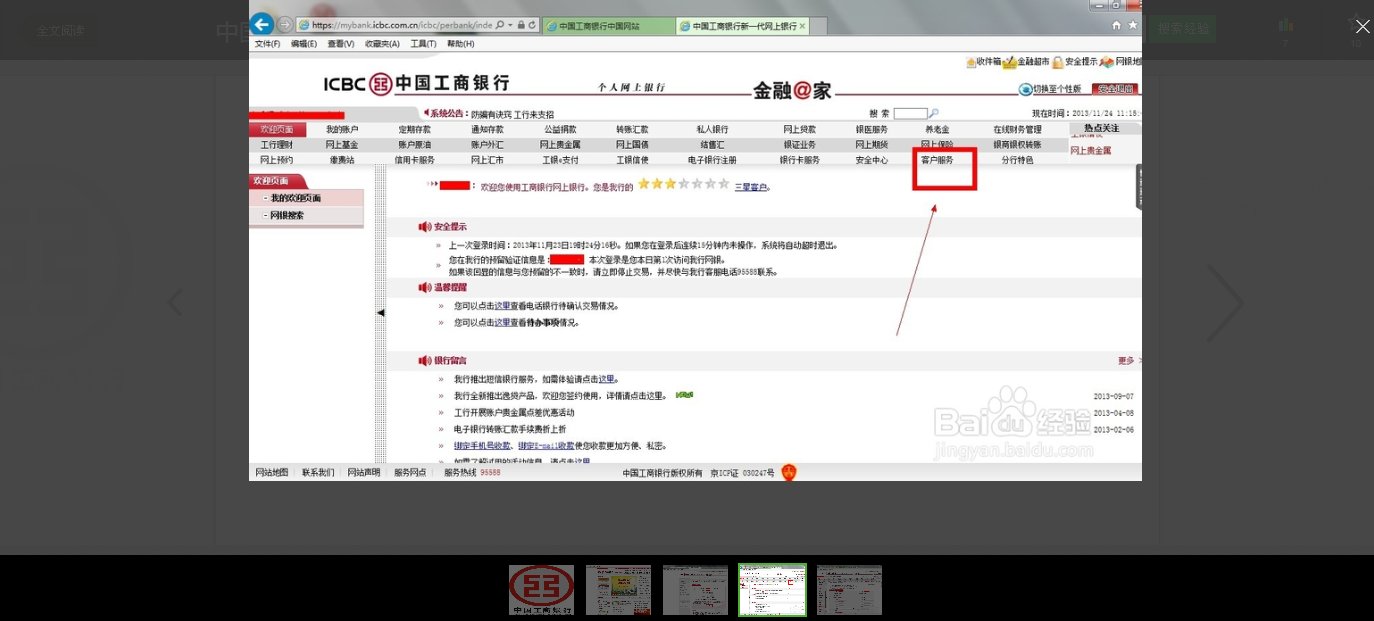Click 网站地图 in the footer

[x=272, y=472]
